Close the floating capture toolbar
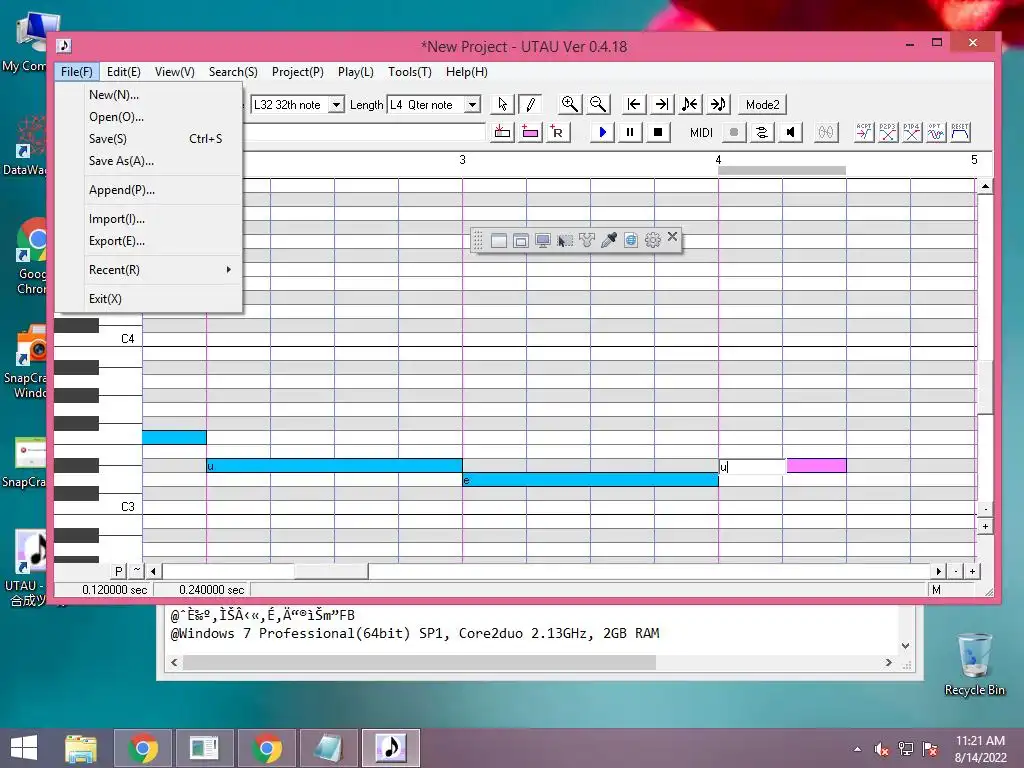This screenshot has width=1024, height=768. [x=673, y=236]
